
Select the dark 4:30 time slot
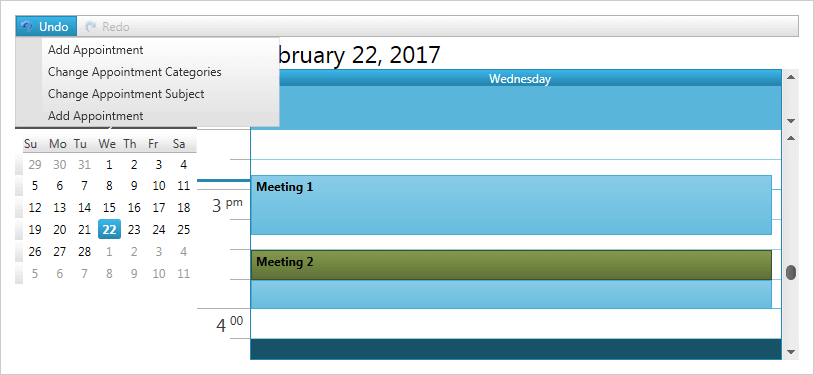tap(515, 349)
